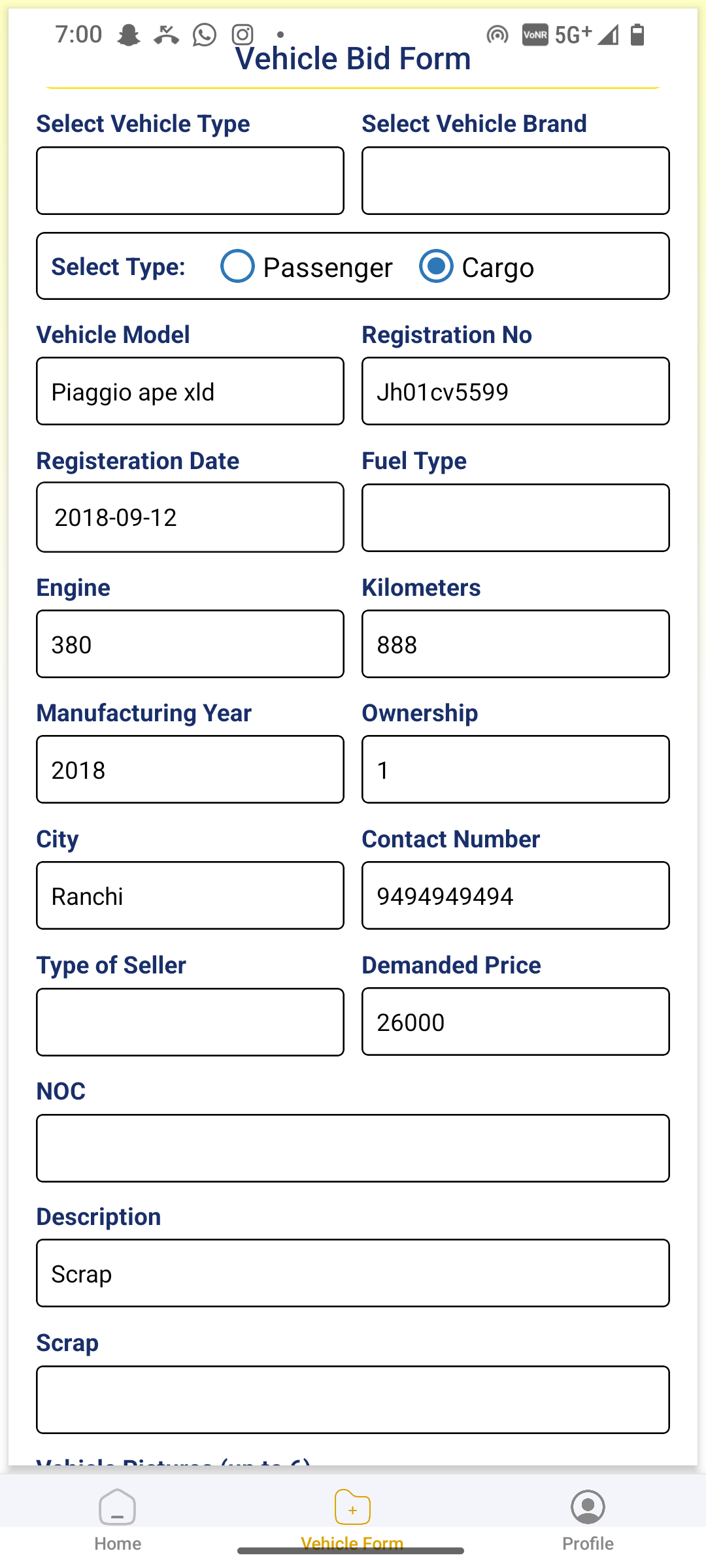Tap the battery icon in status bar

pyautogui.click(x=637, y=34)
